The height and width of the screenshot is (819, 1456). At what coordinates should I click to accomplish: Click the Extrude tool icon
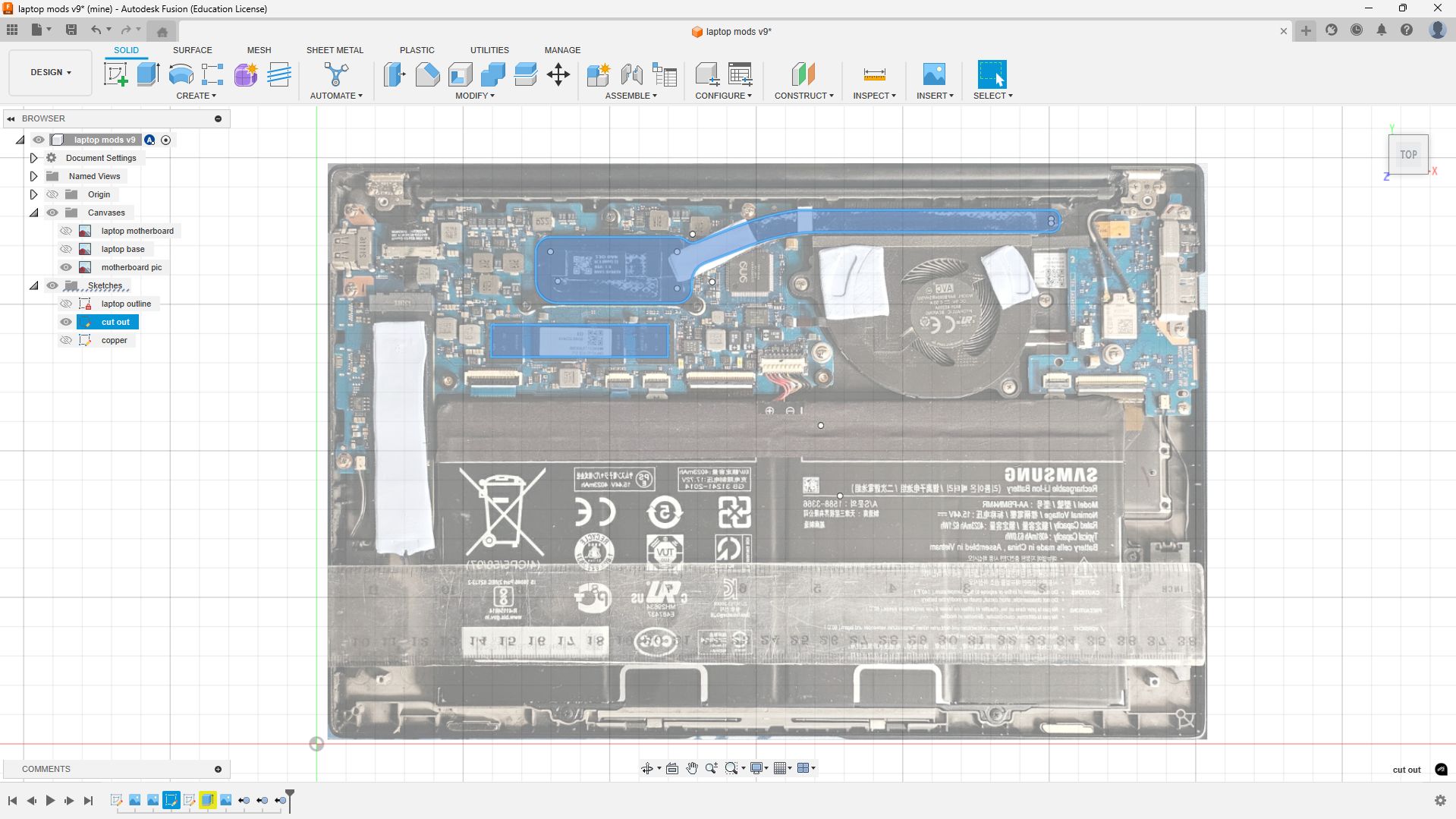tap(148, 74)
